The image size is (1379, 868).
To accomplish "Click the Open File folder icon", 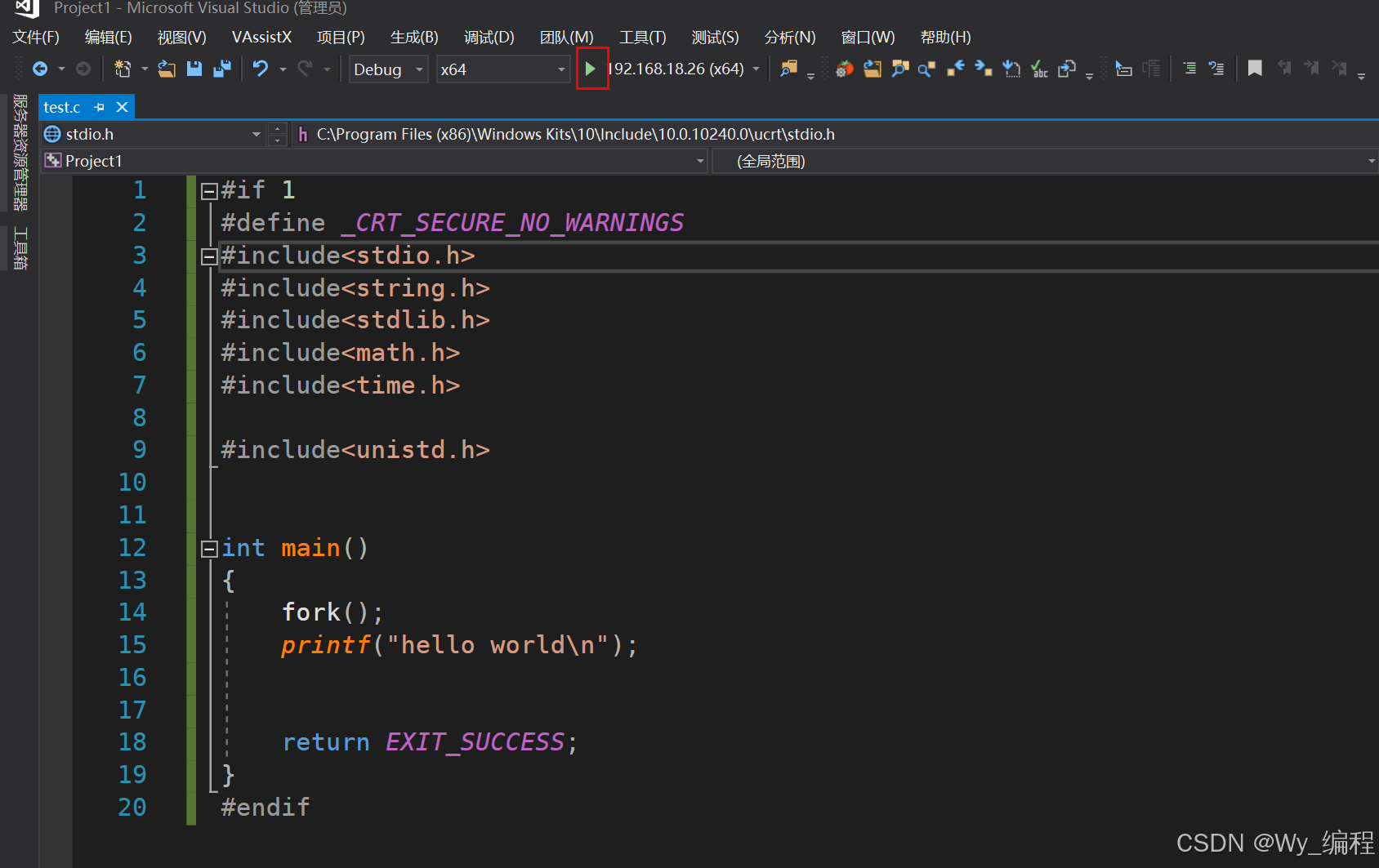I will pyautogui.click(x=167, y=69).
